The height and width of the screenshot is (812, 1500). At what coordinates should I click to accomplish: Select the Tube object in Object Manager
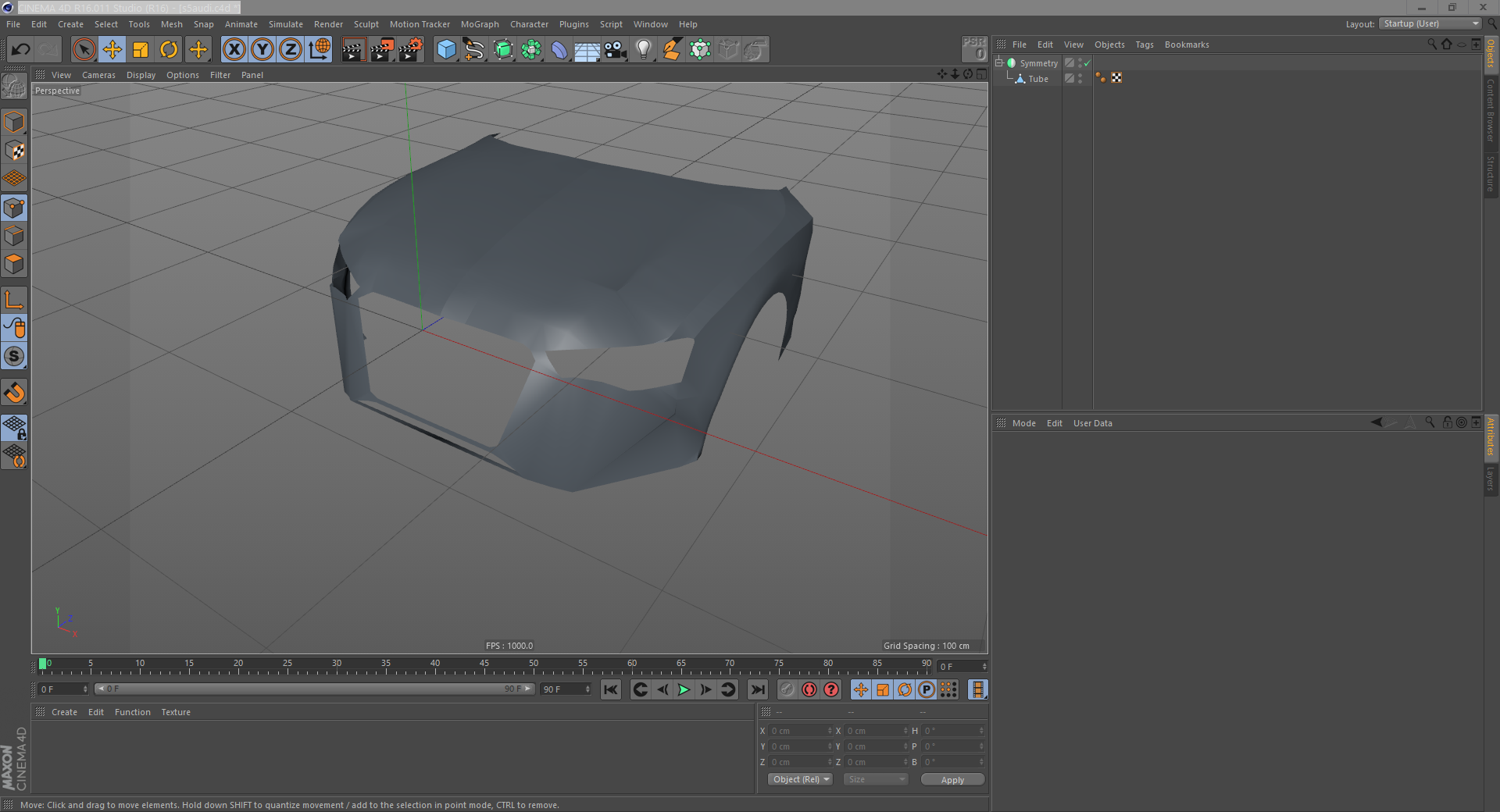(1037, 79)
